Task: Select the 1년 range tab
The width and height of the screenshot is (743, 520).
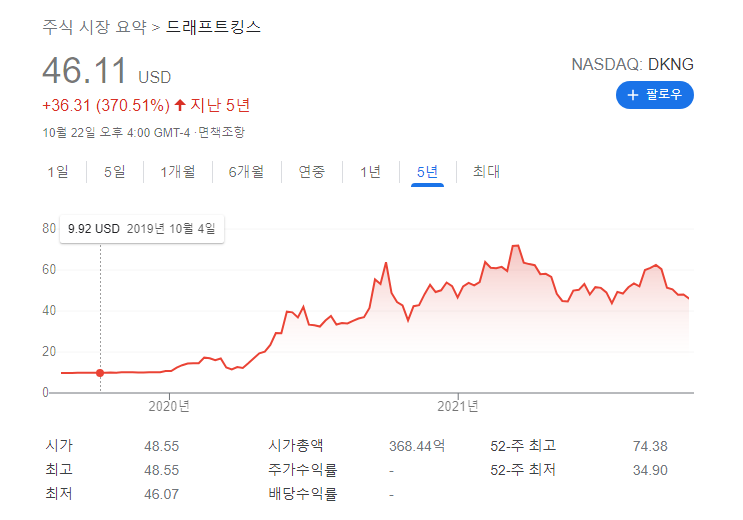Action: [371, 172]
